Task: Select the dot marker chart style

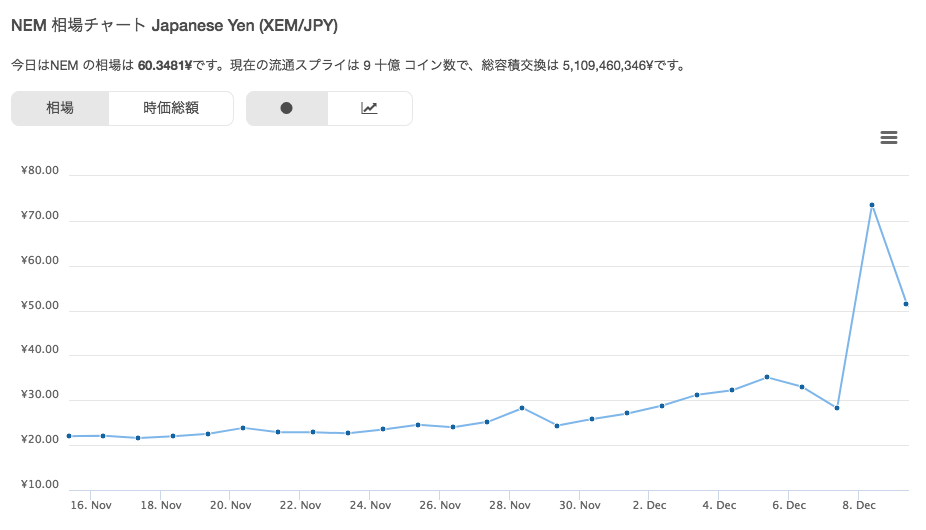Action: pos(286,108)
